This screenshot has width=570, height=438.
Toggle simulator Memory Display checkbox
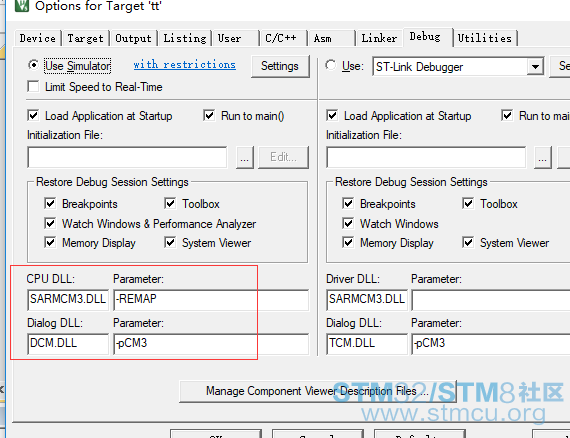(50, 242)
